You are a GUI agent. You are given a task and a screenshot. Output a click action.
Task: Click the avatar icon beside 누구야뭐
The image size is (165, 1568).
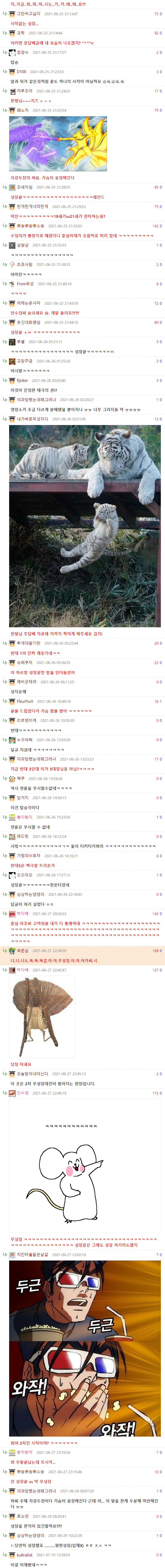coord(12,740)
